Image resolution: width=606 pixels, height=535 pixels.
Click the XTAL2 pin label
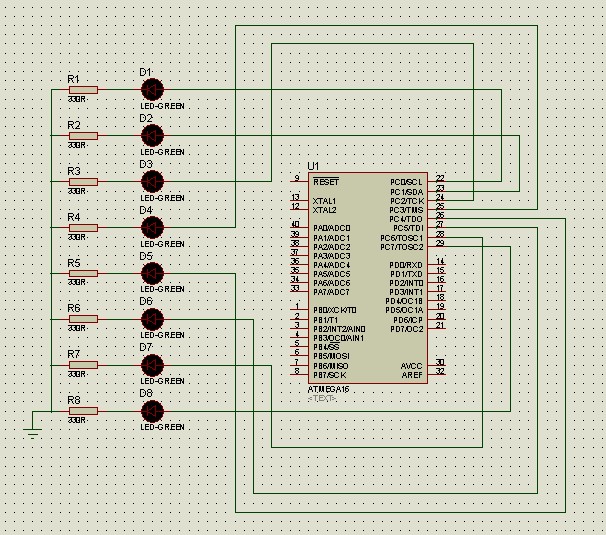[x=324, y=210]
